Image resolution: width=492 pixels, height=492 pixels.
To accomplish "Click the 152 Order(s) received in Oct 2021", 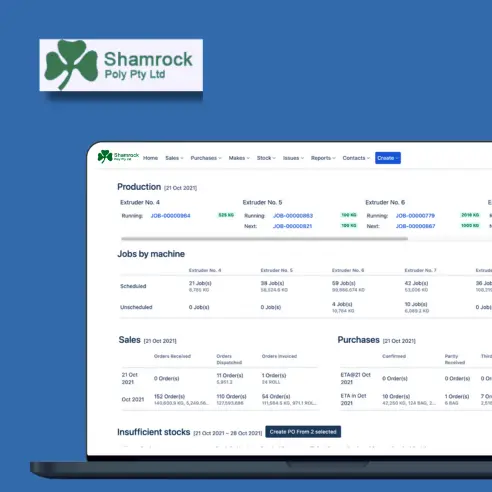I will click(x=169, y=396).
